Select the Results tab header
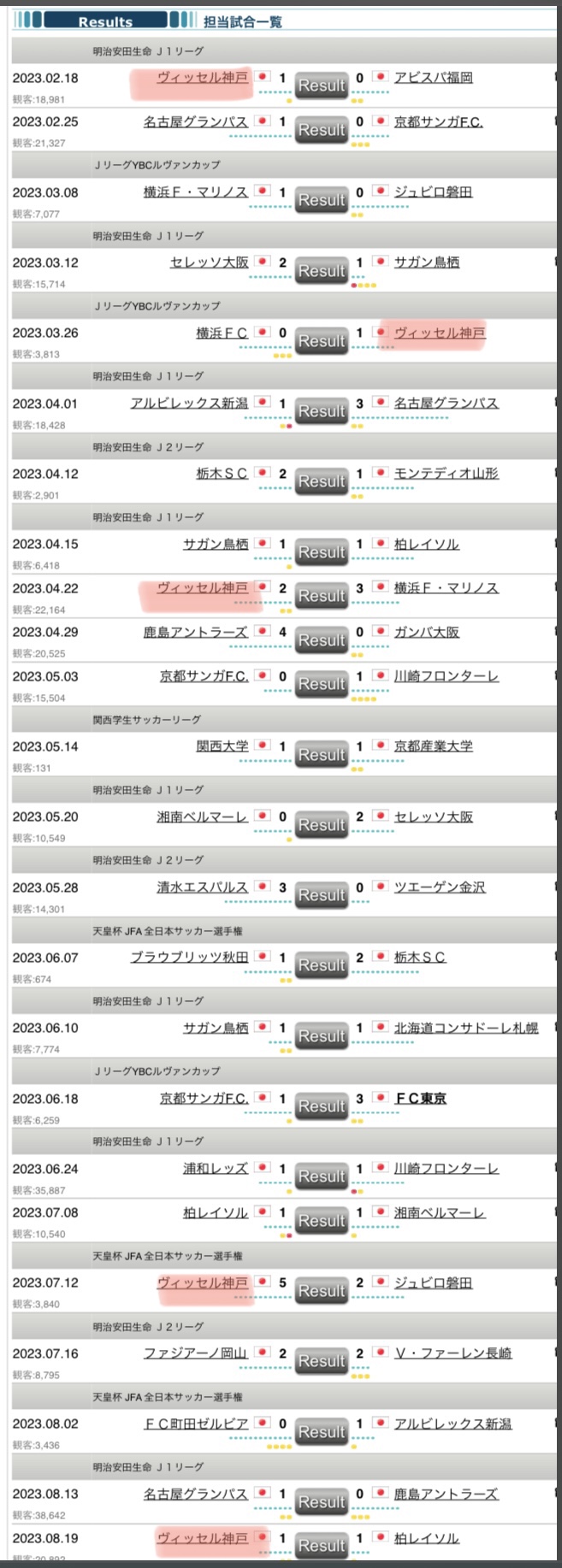562x1568 pixels. coord(105,21)
